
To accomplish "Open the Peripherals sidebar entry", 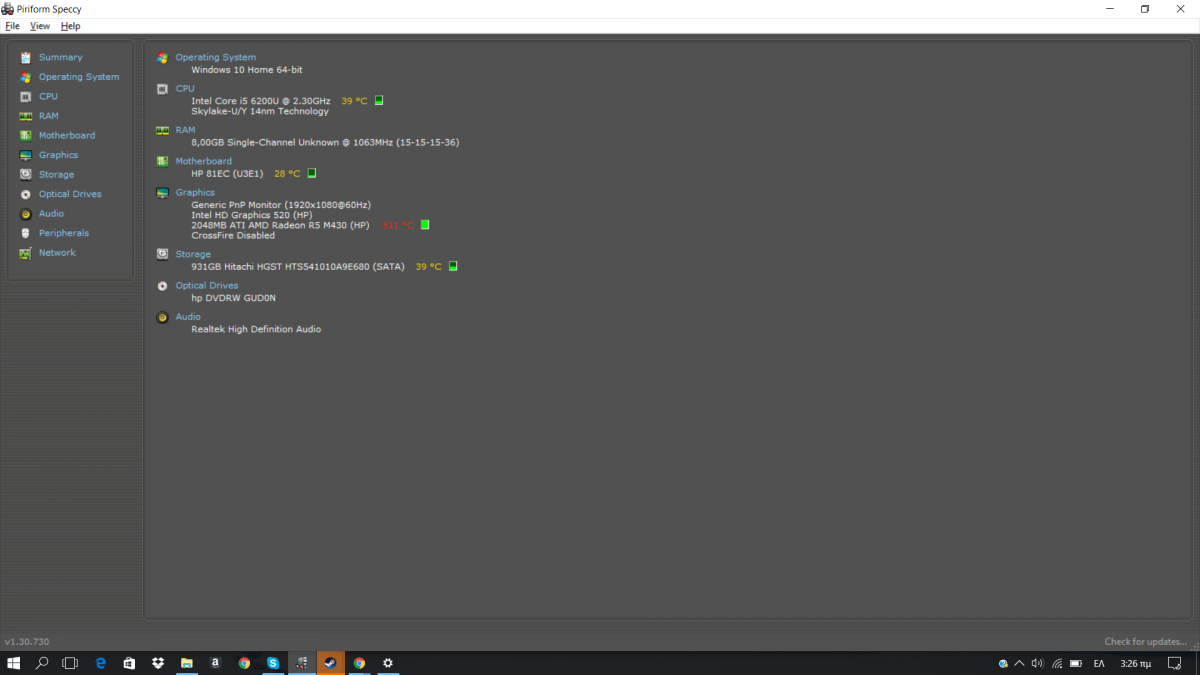I will [63, 233].
